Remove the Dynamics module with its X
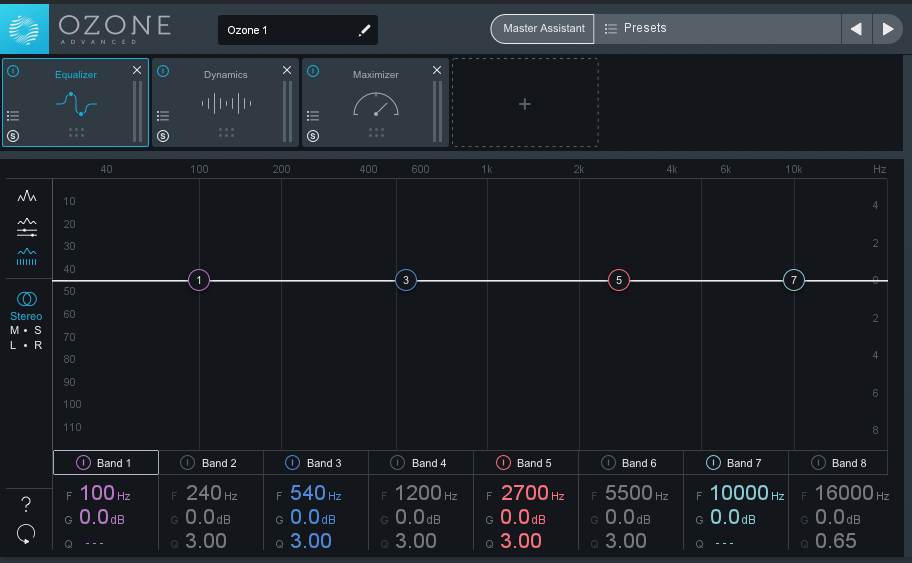This screenshot has height=563, width=912. (x=287, y=70)
